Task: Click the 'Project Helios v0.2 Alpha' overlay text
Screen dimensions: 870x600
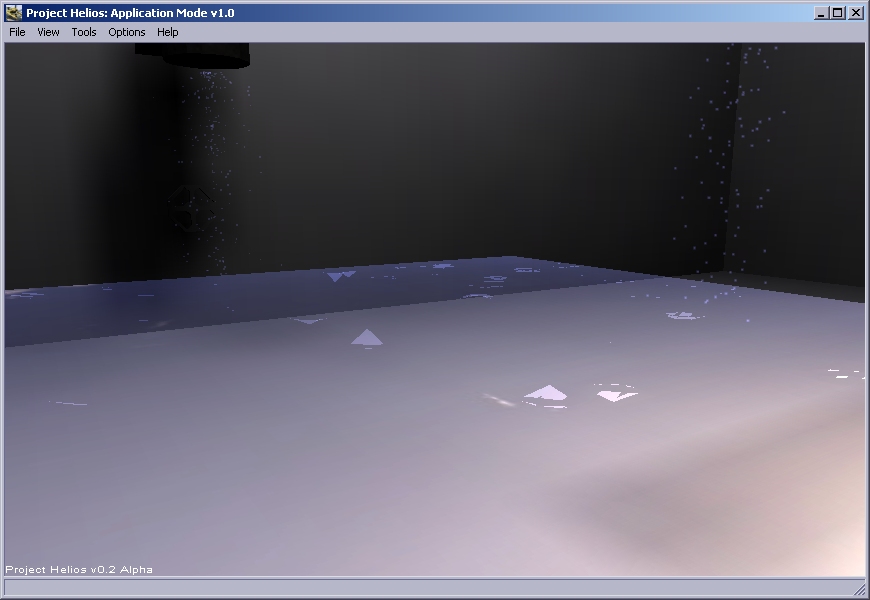Action: [79, 570]
